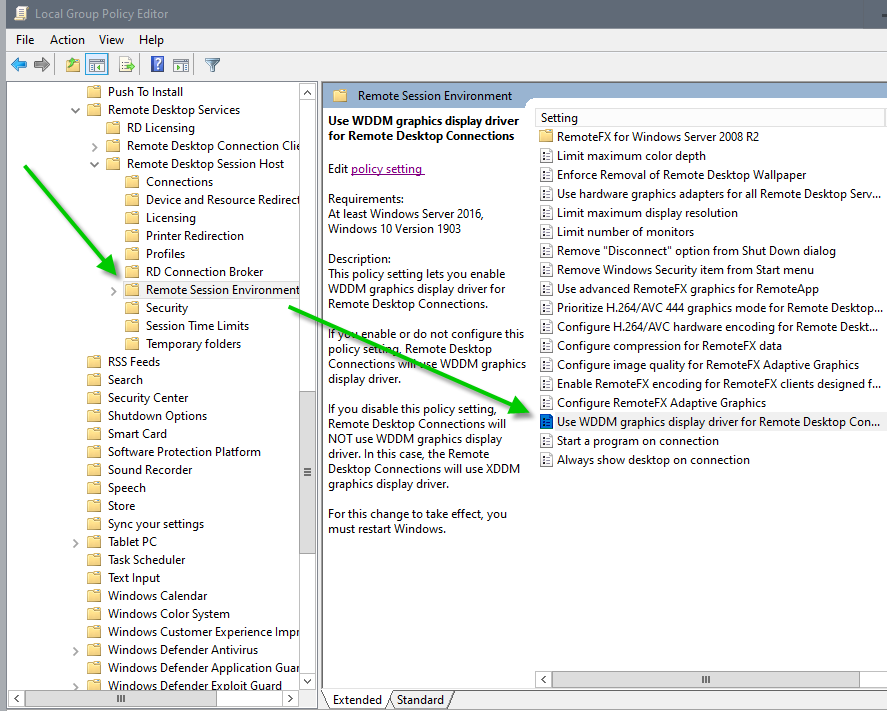Open the Action menu
The image size is (887, 711).
pos(67,40)
